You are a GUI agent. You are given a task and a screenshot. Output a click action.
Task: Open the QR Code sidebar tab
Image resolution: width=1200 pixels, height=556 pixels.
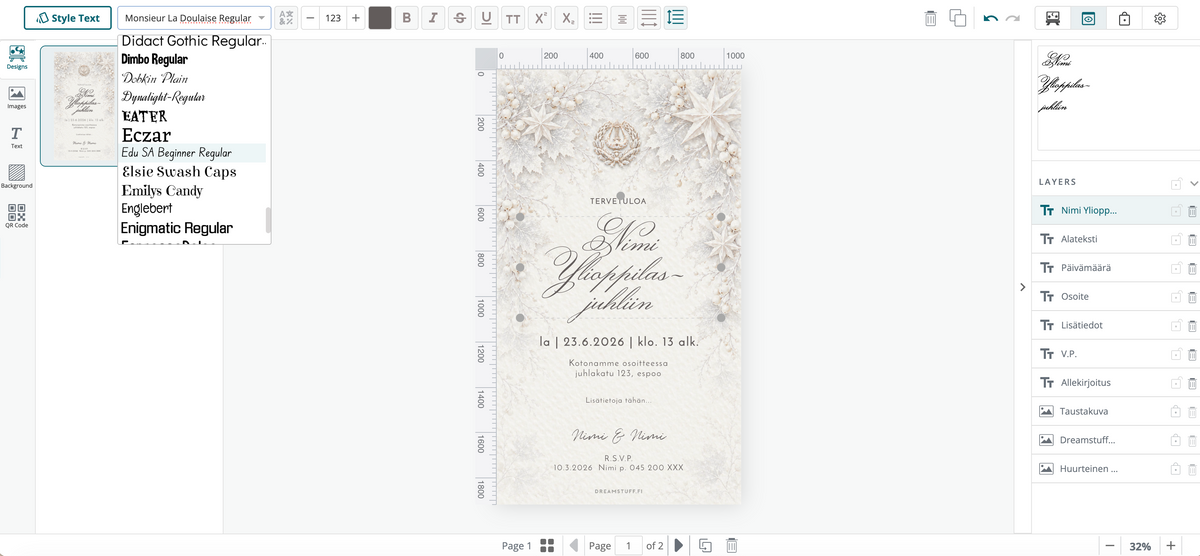17,217
